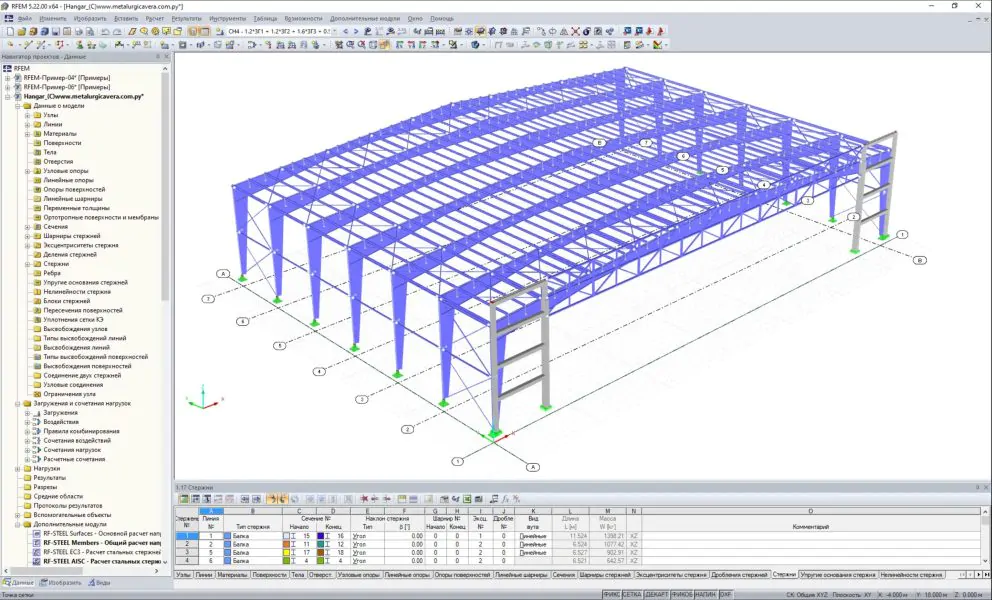Toggle СЕТКА grid in status bar
992x600 pixels.
pos(631,595)
